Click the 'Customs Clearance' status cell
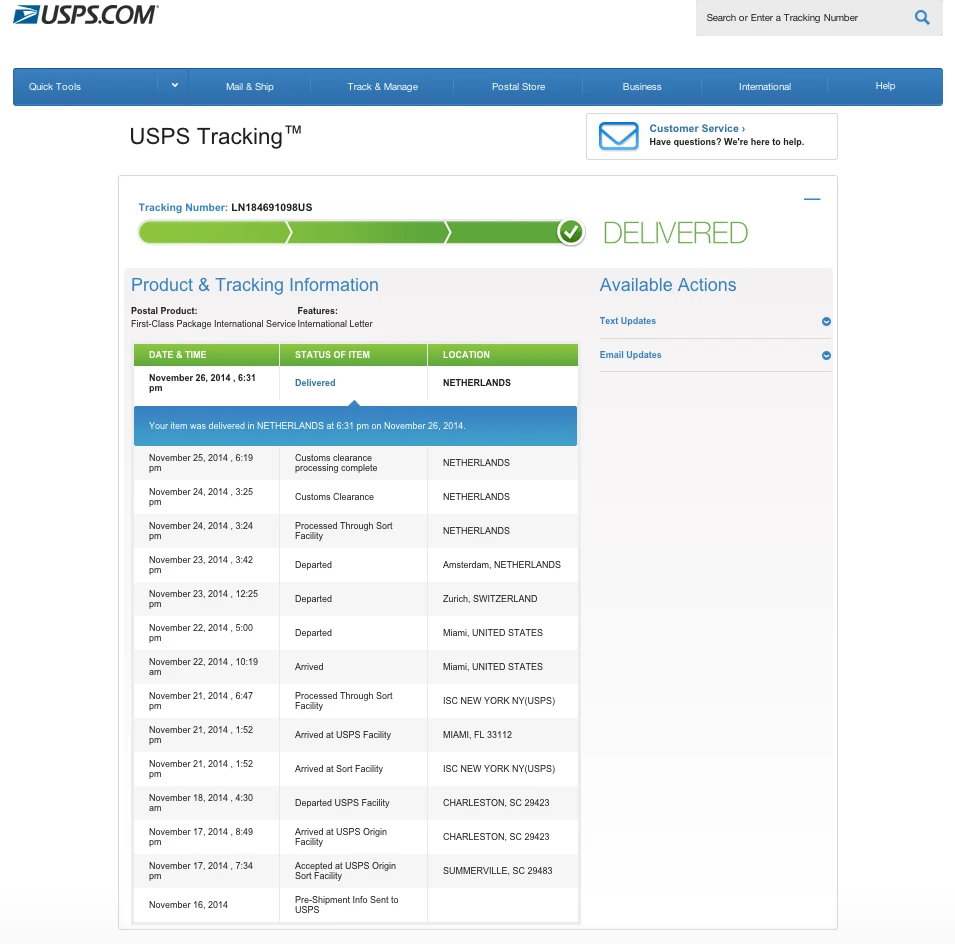The image size is (955, 944). pos(334,497)
